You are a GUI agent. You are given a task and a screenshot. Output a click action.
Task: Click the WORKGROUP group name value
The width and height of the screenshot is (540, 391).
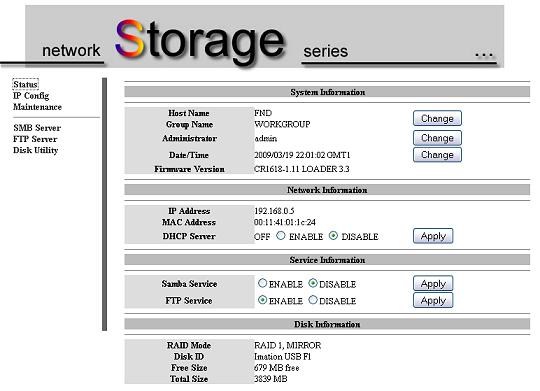(x=282, y=124)
